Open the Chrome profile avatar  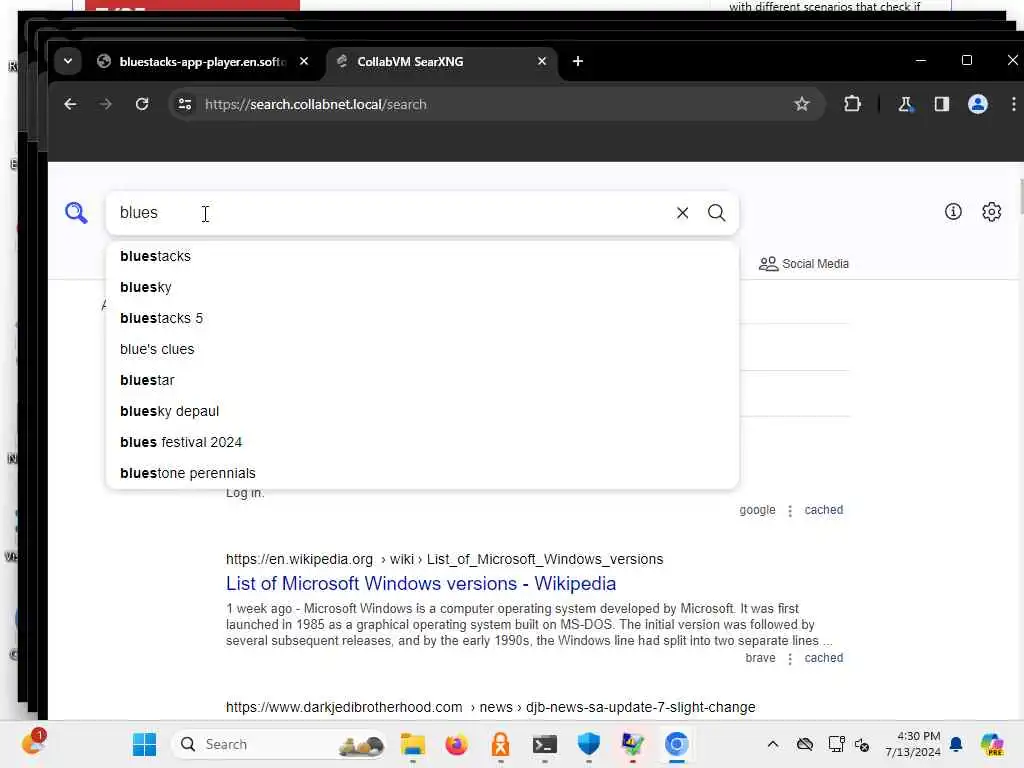977,104
